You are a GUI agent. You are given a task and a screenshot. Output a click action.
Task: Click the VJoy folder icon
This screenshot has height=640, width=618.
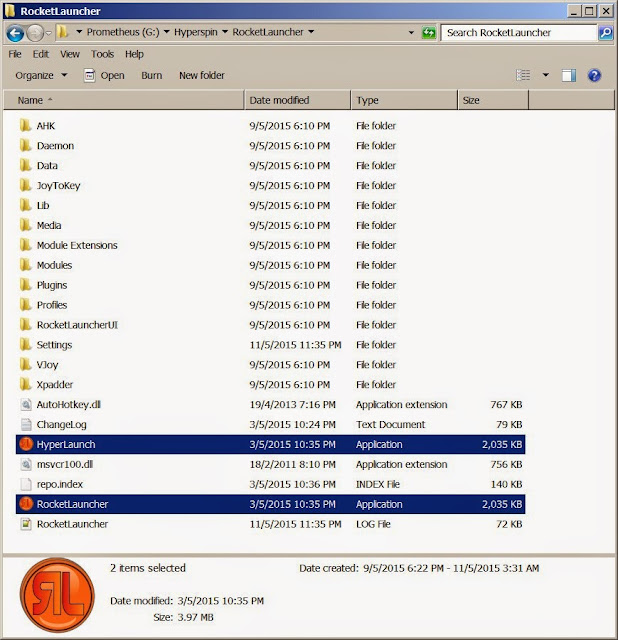click(26, 364)
